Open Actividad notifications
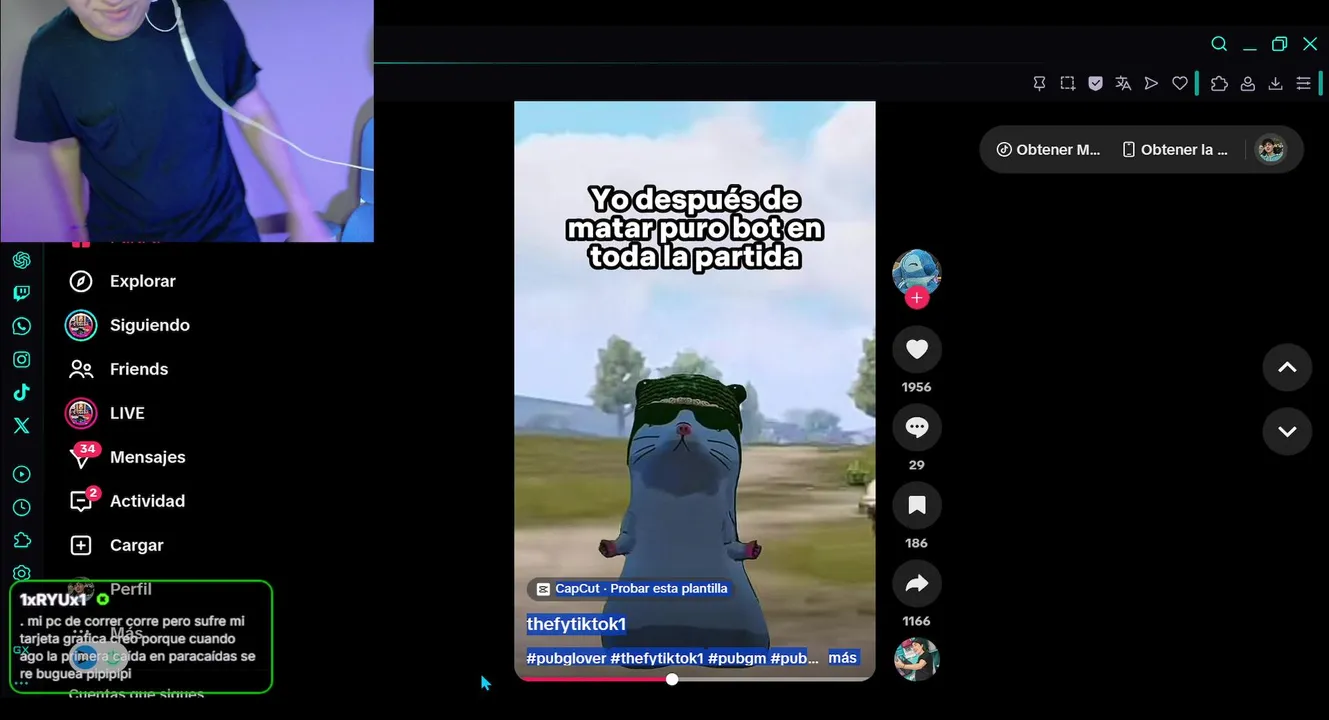The height and width of the screenshot is (720, 1329). [x=126, y=501]
